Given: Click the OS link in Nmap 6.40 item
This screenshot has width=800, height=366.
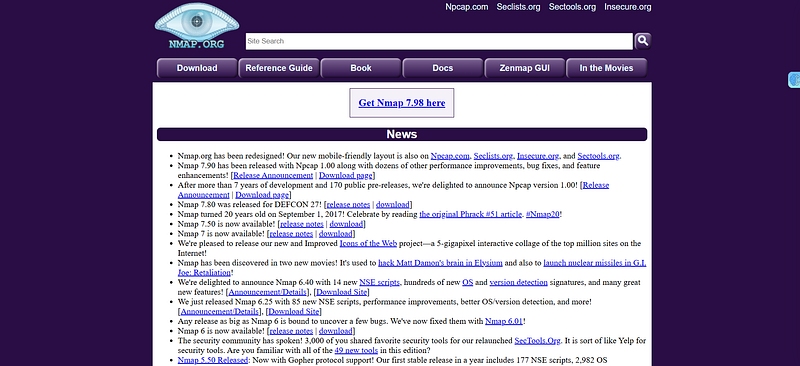Looking at the screenshot, I should 467,282.
